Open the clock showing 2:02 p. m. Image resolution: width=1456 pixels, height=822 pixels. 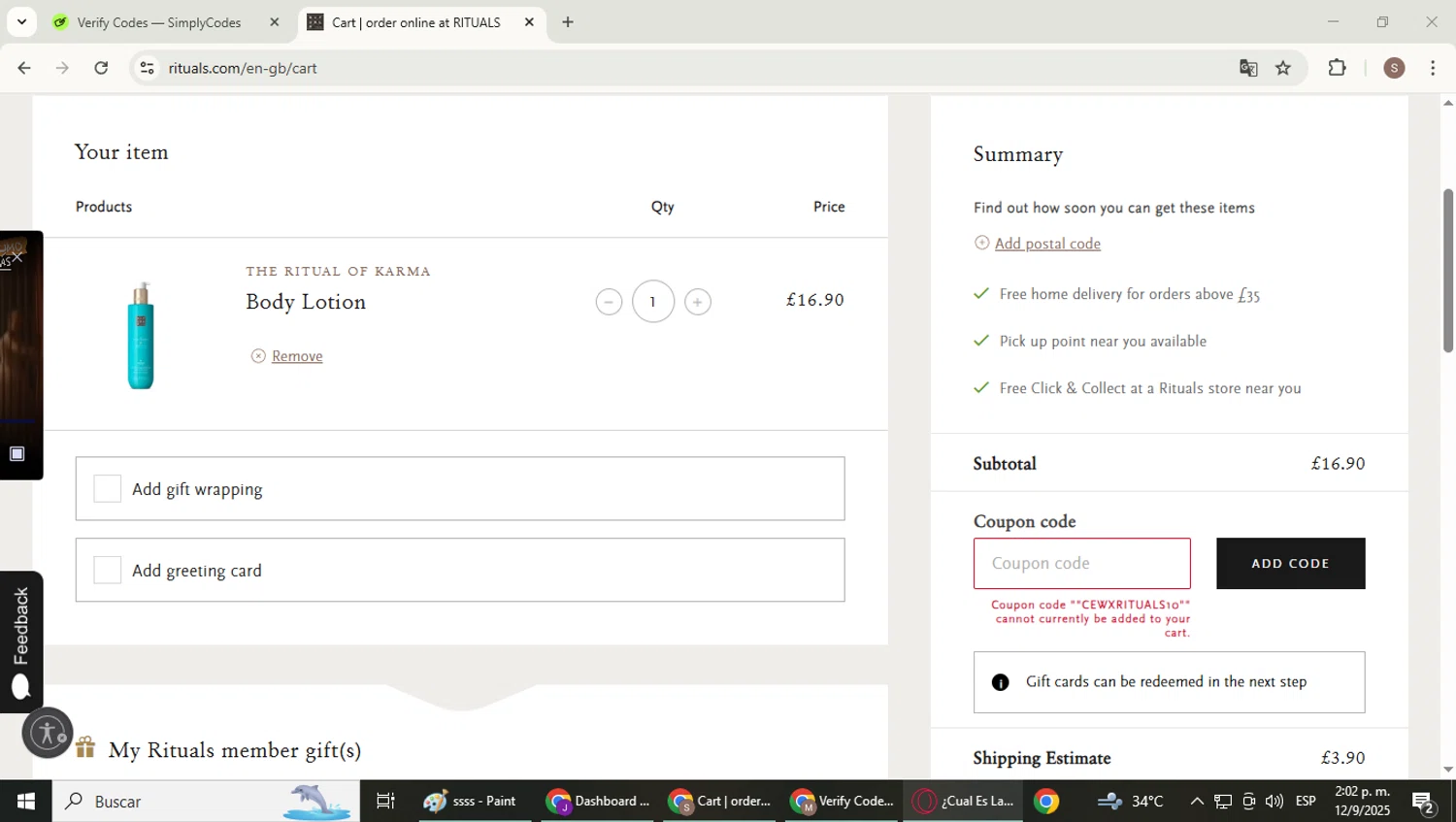(1363, 802)
